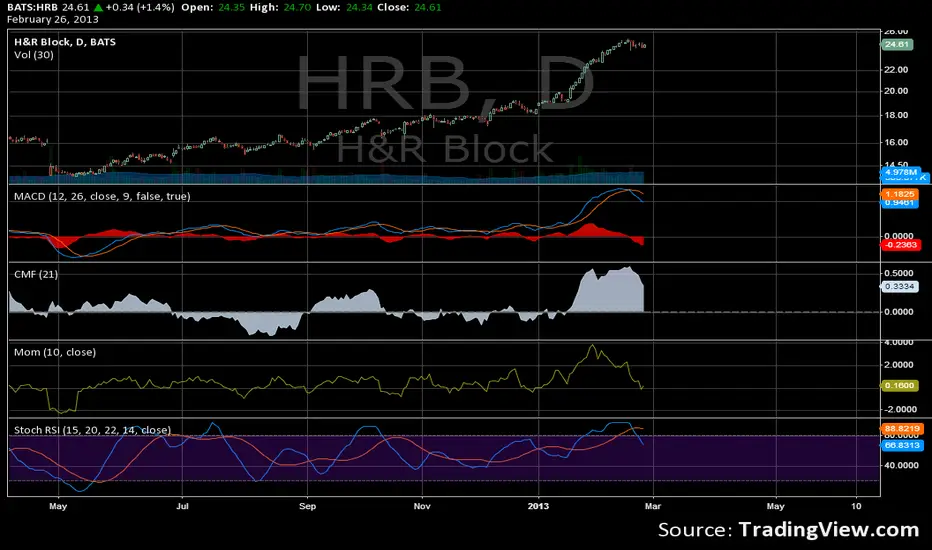The image size is (932, 550).
Task: Click the Sep time axis label
Action: pos(307,507)
